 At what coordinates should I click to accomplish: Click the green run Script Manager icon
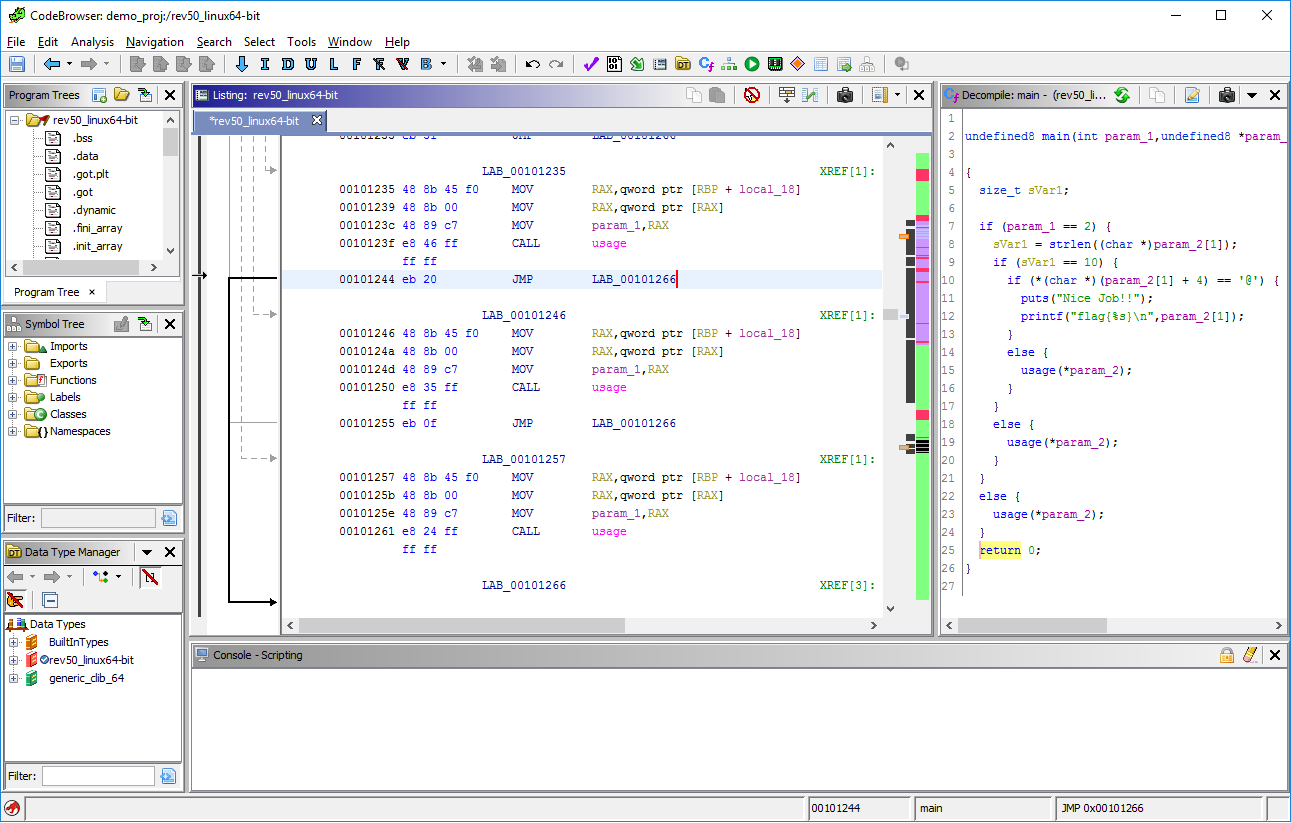click(x=751, y=64)
